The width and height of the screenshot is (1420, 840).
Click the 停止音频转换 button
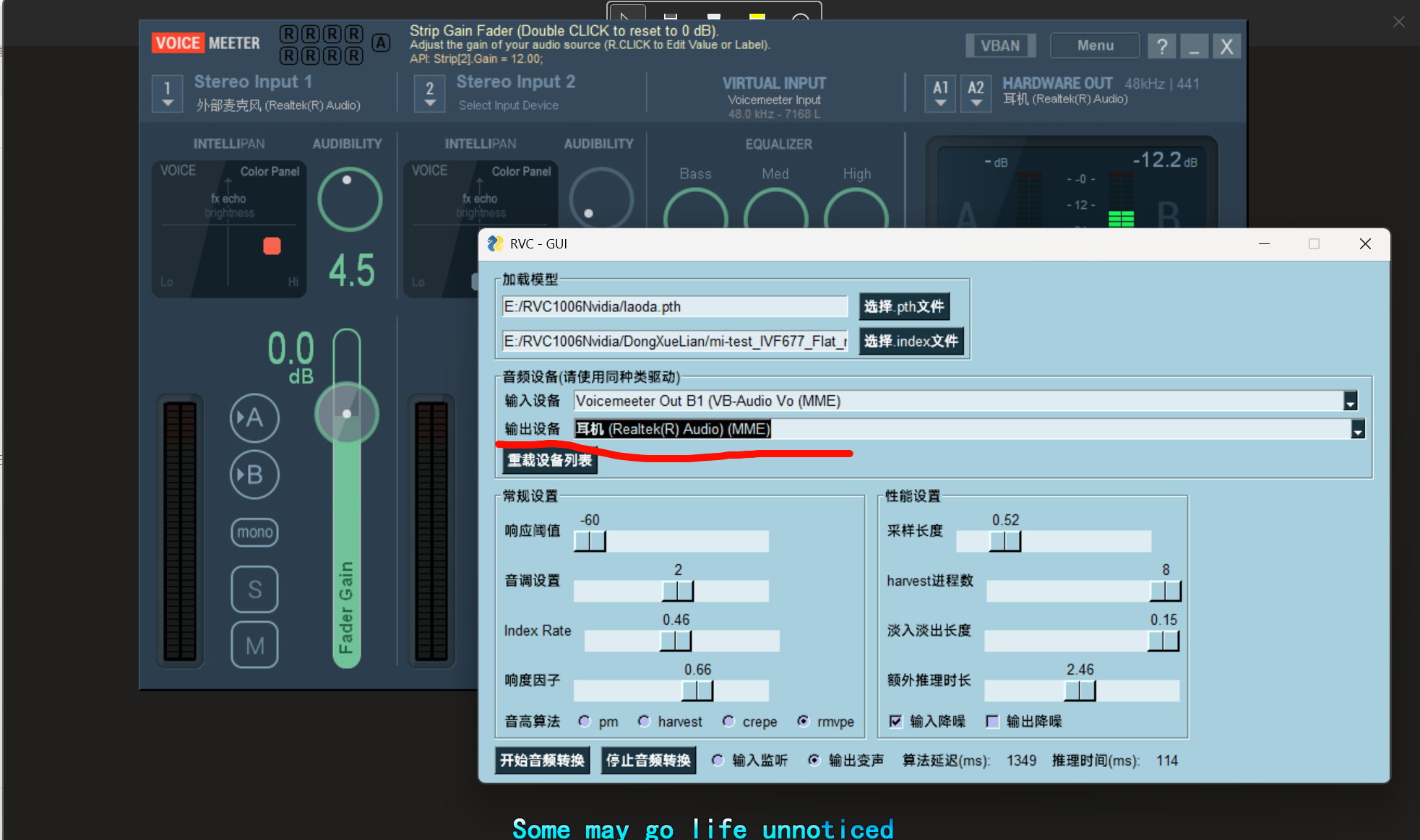pyautogui.click(x=648, y=760)
